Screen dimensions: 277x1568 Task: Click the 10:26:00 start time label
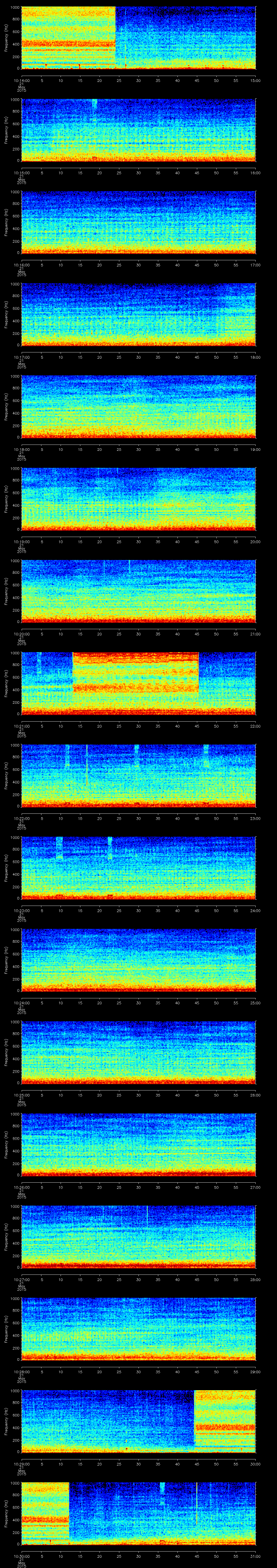(21, 1187)
